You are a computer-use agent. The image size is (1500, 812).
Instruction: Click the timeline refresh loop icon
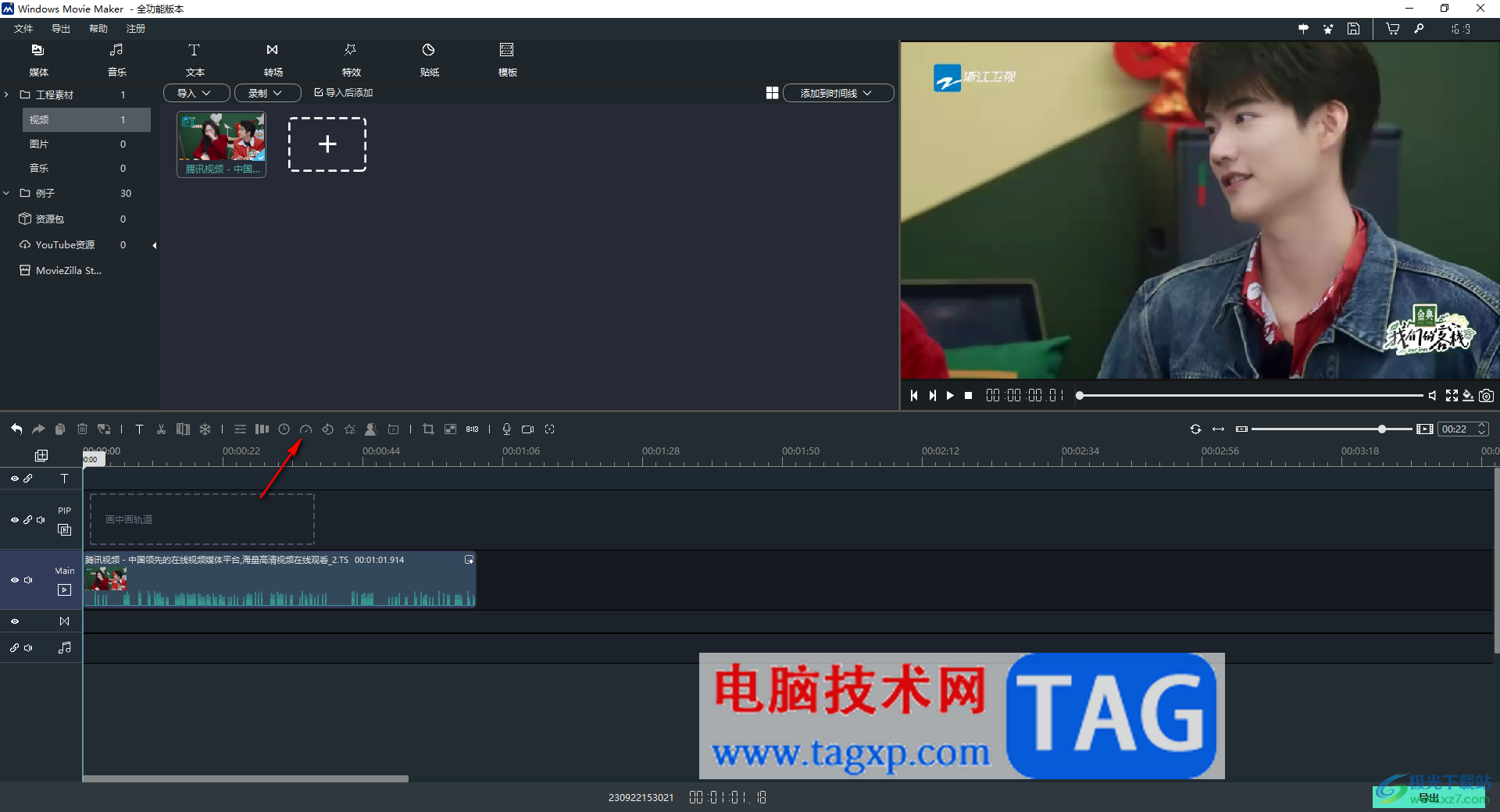point(1195,429)
